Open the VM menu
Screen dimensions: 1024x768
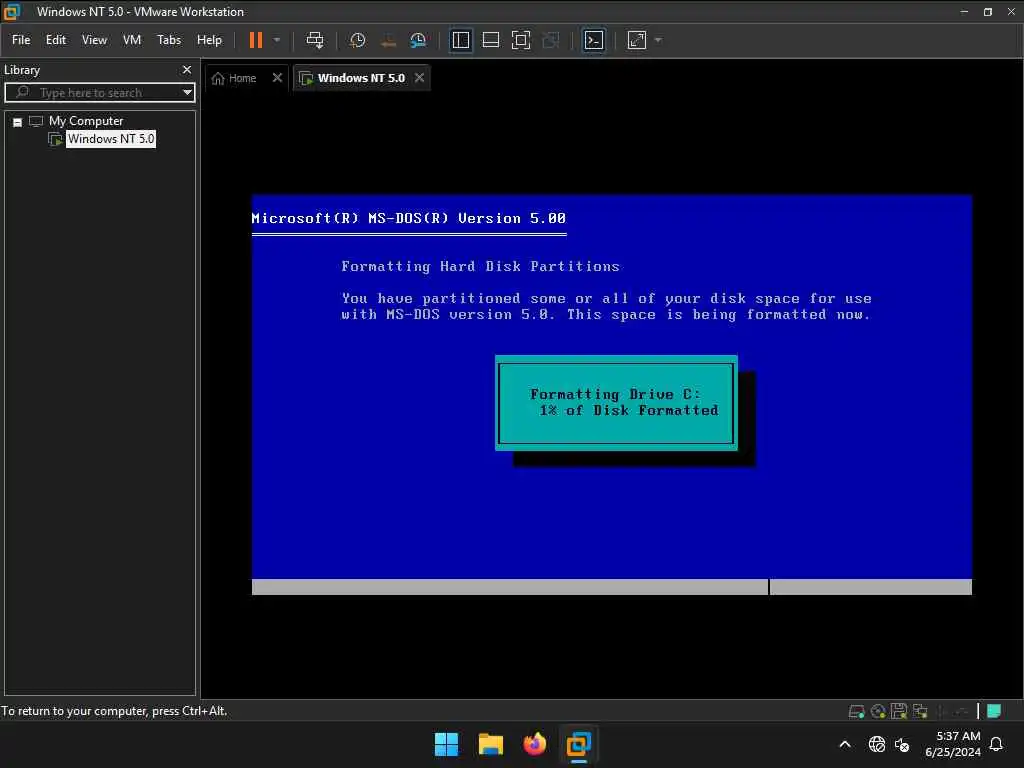pyautogui.click(x=132, y=40)
